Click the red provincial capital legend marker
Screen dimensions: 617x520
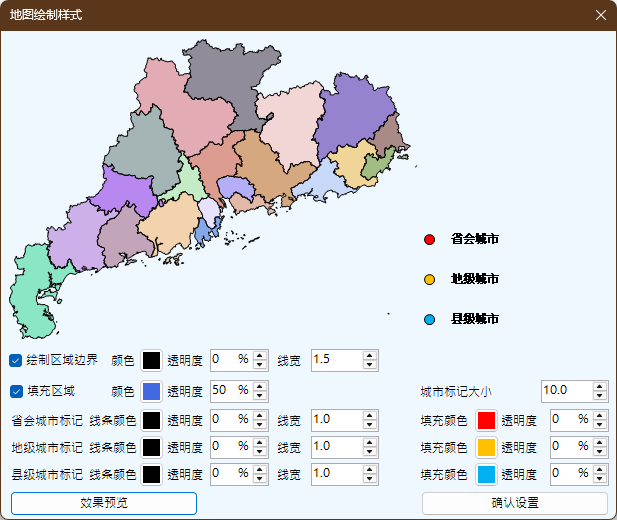(x=430, y=240)
